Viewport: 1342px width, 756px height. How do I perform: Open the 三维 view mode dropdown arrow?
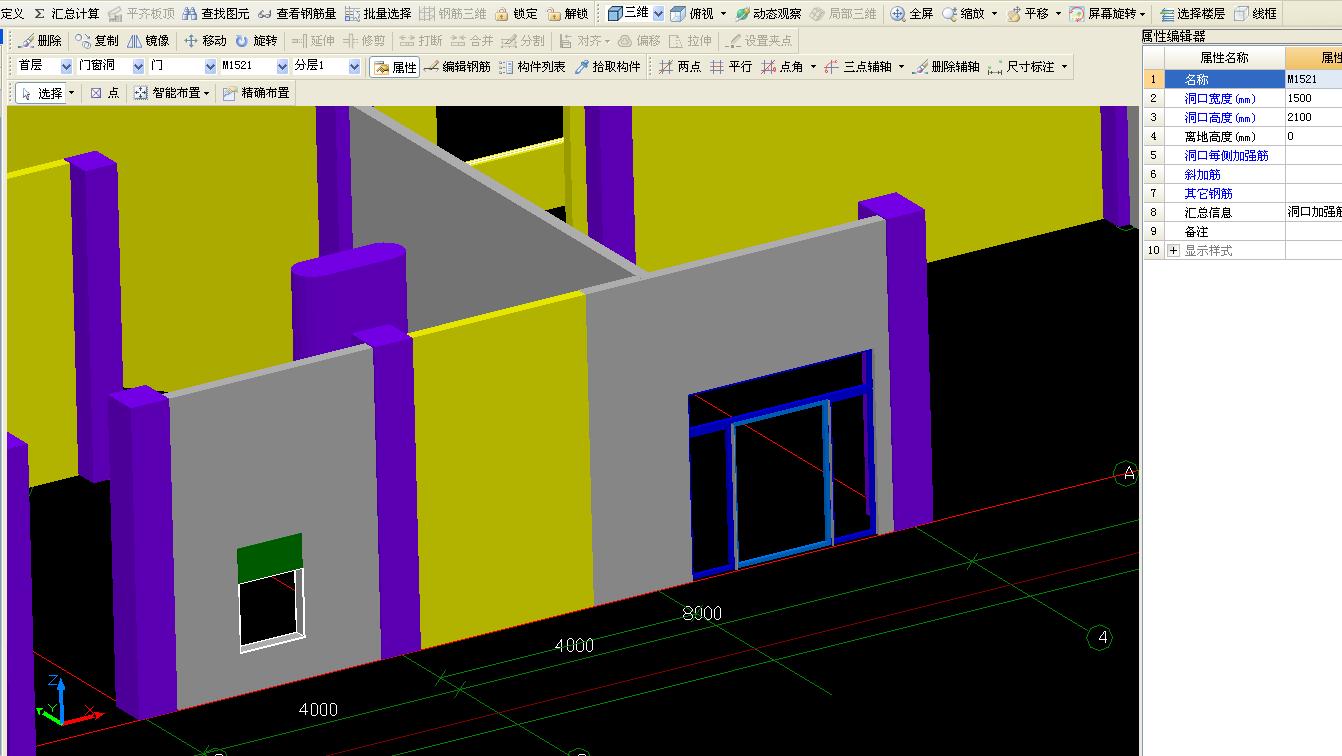pyautogui.click(x=658, y=14)
